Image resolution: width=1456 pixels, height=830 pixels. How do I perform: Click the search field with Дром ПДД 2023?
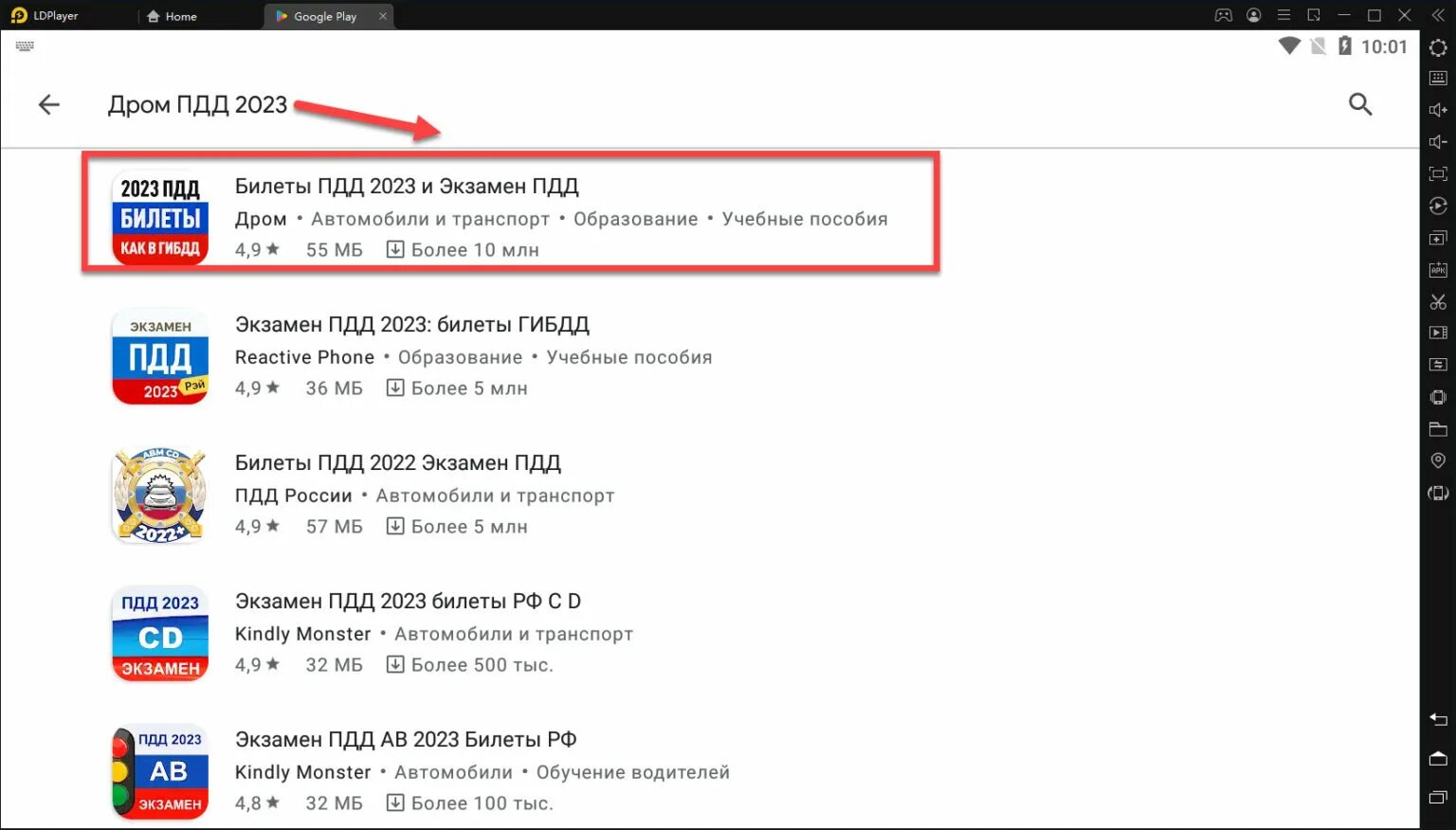[197, 104]
